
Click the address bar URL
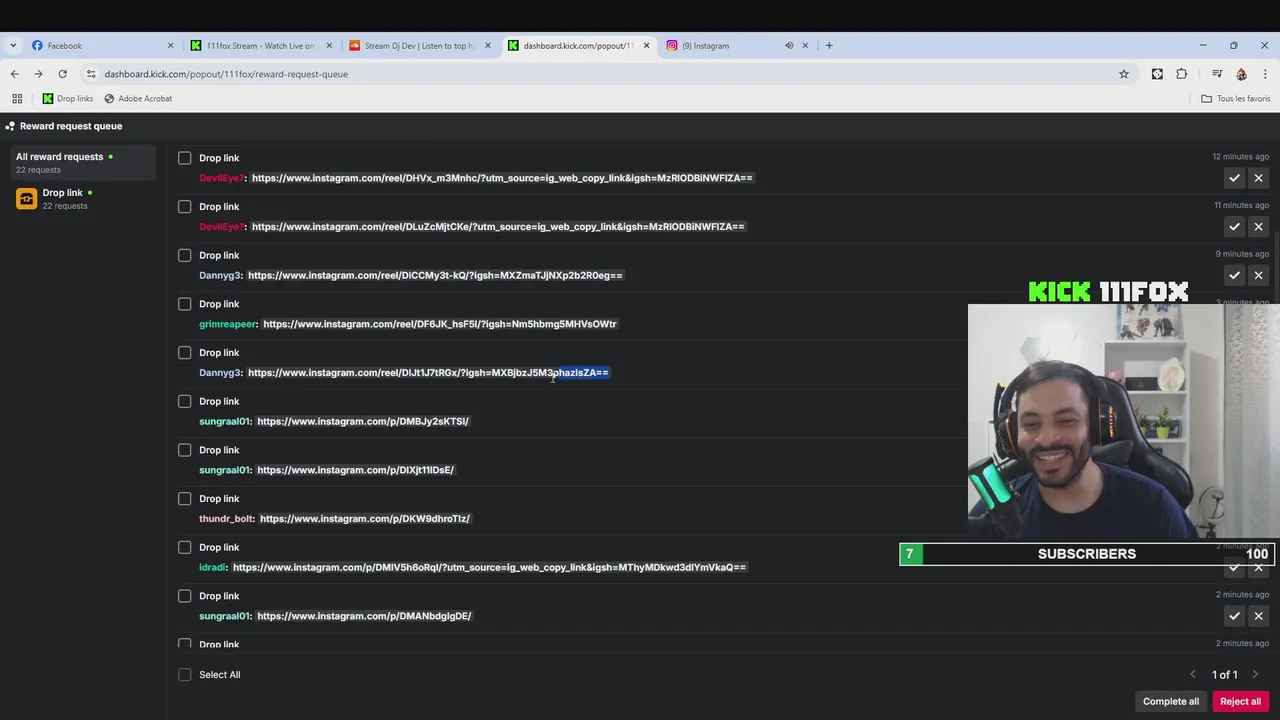(226, 74)
